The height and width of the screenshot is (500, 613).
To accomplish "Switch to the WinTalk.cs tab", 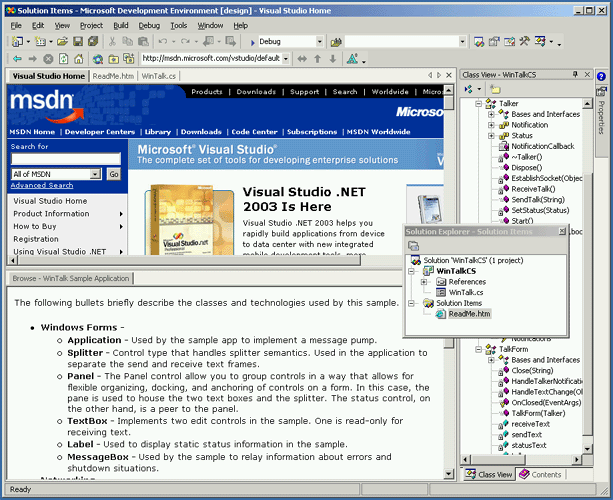I will [x=158, y=76].
